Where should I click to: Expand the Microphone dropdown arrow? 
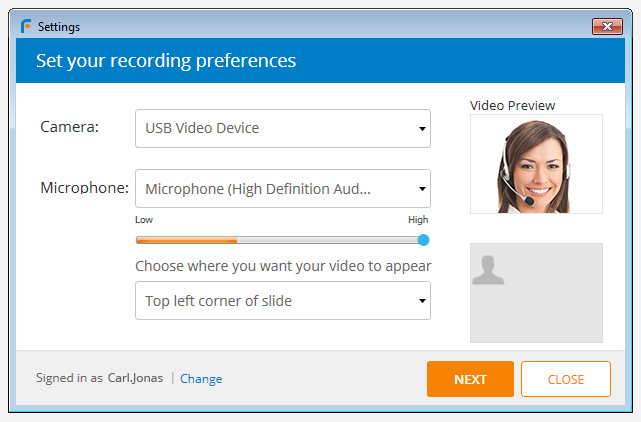click(x=422, y=188)
